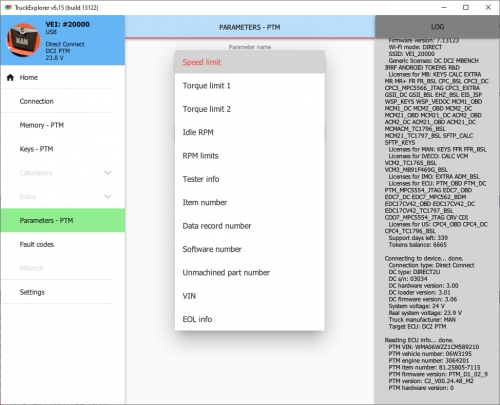Pick Tester info from the list
The image size is (500, 405).
(x=250, y=179)
